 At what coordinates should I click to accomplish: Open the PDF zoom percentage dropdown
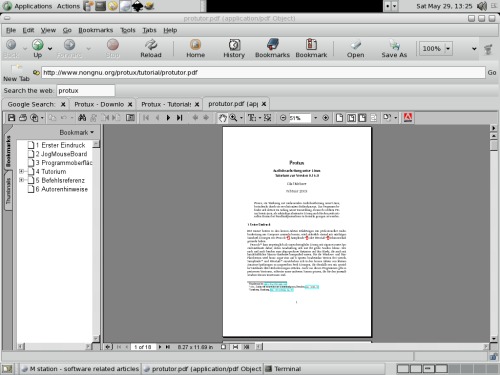click(x=315, y=118)
